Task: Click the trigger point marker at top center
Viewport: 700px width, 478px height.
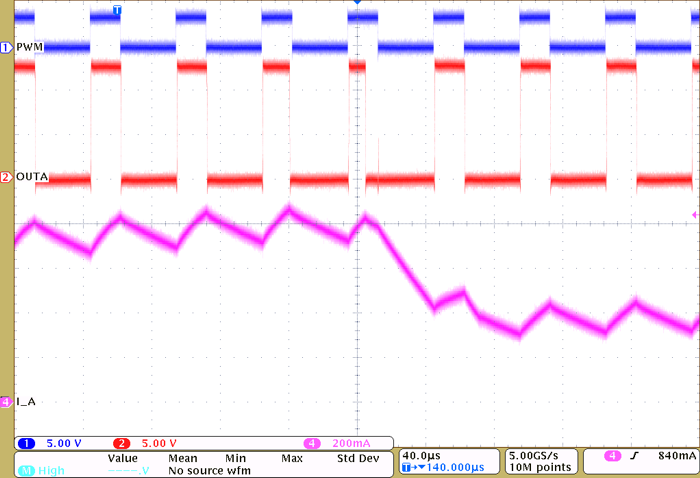Action: coord(357,2)
